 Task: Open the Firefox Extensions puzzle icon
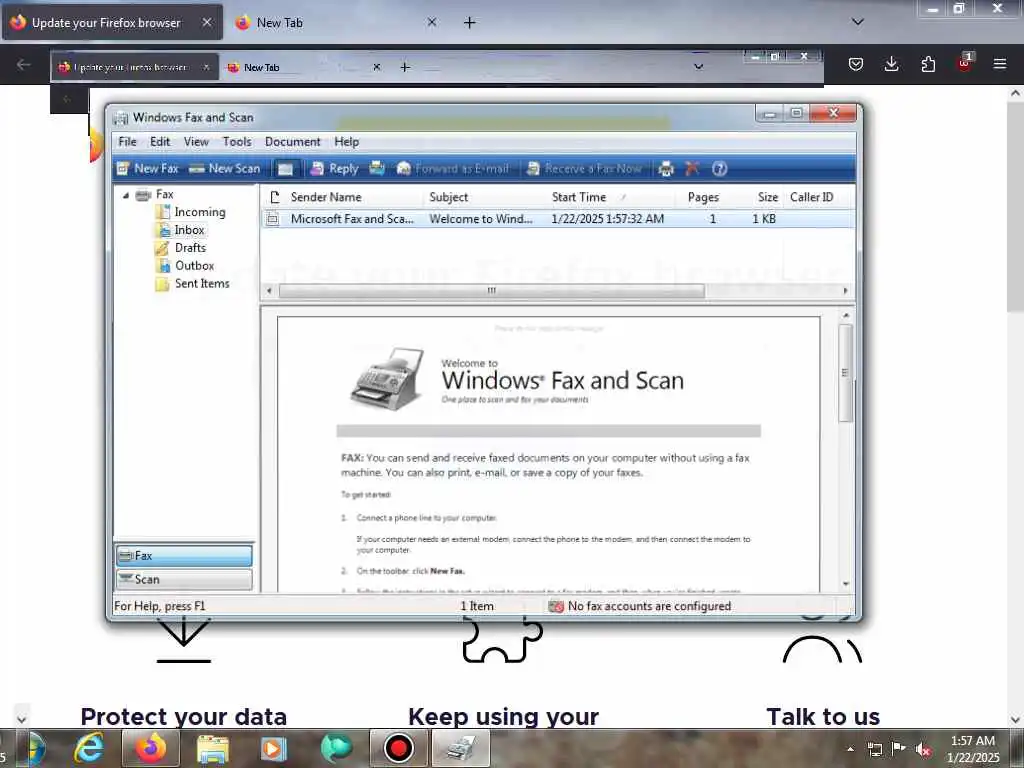[x=928, y=64]
